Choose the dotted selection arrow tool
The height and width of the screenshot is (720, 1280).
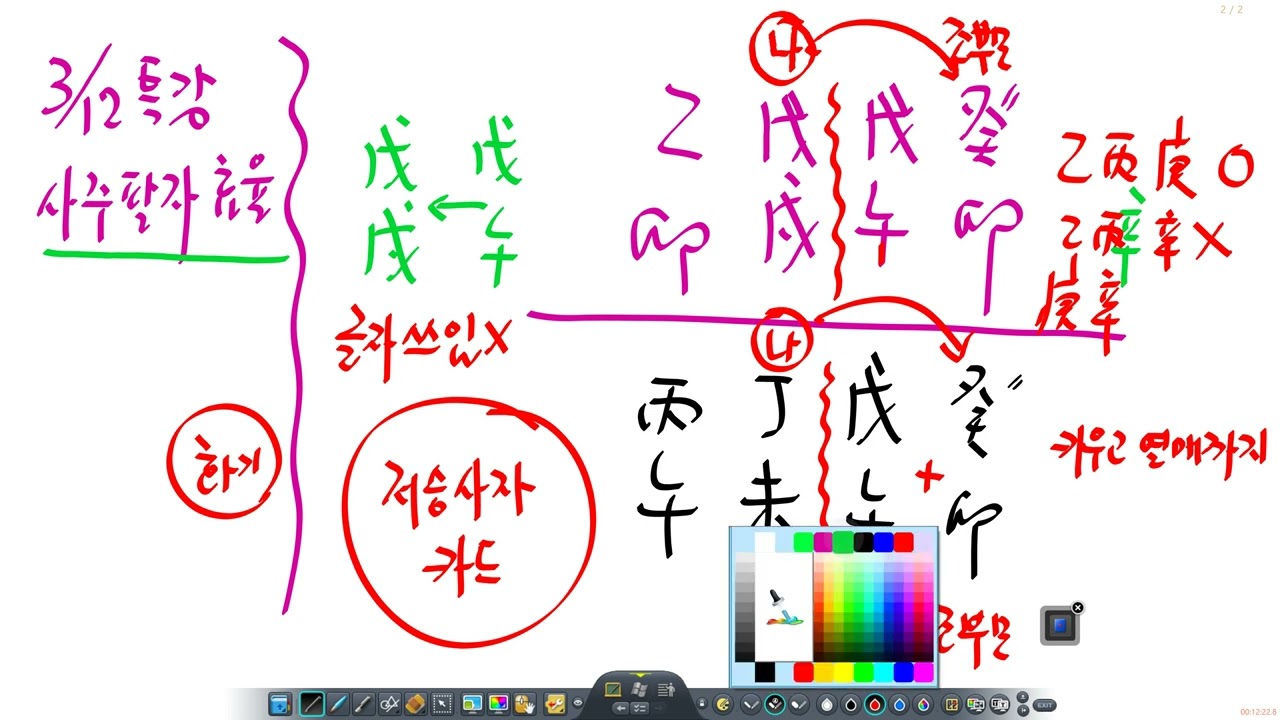[x=442, y=703]
